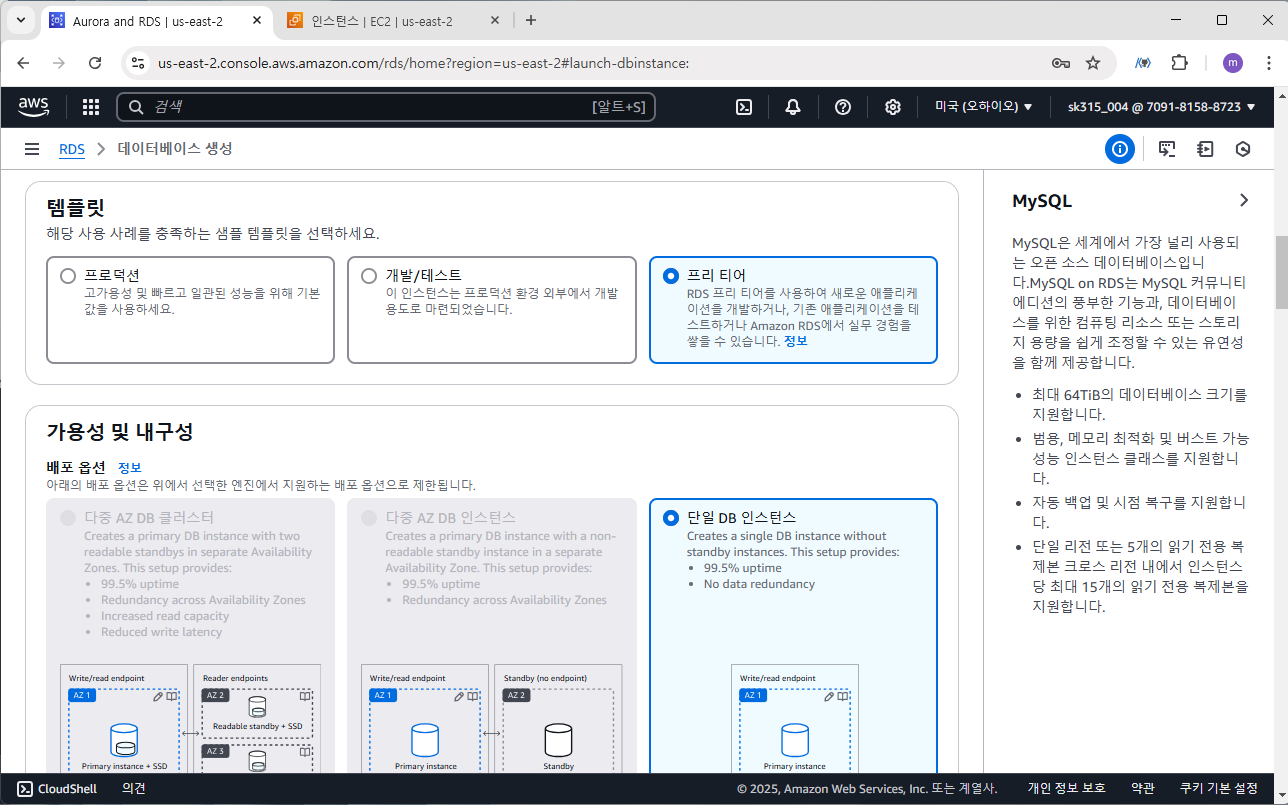Image resolution: width=1288 pixels, height=805 pixels.
Task: Open saved password key icon
Action: tap(1061, 63)
